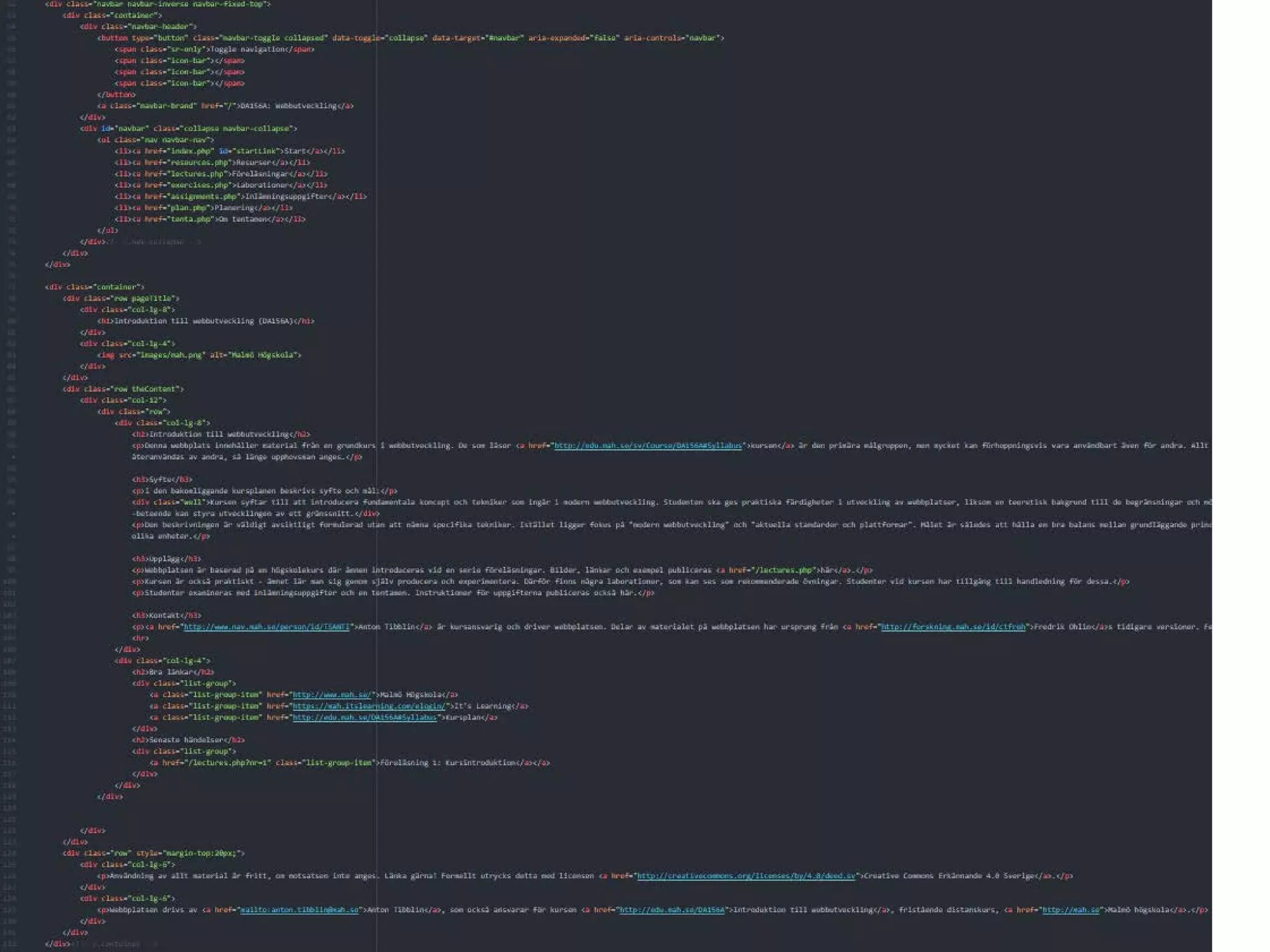Click the nav.mah.se person TSANTI link
Screen dimensions: 1270x952
tap(267, 627)
